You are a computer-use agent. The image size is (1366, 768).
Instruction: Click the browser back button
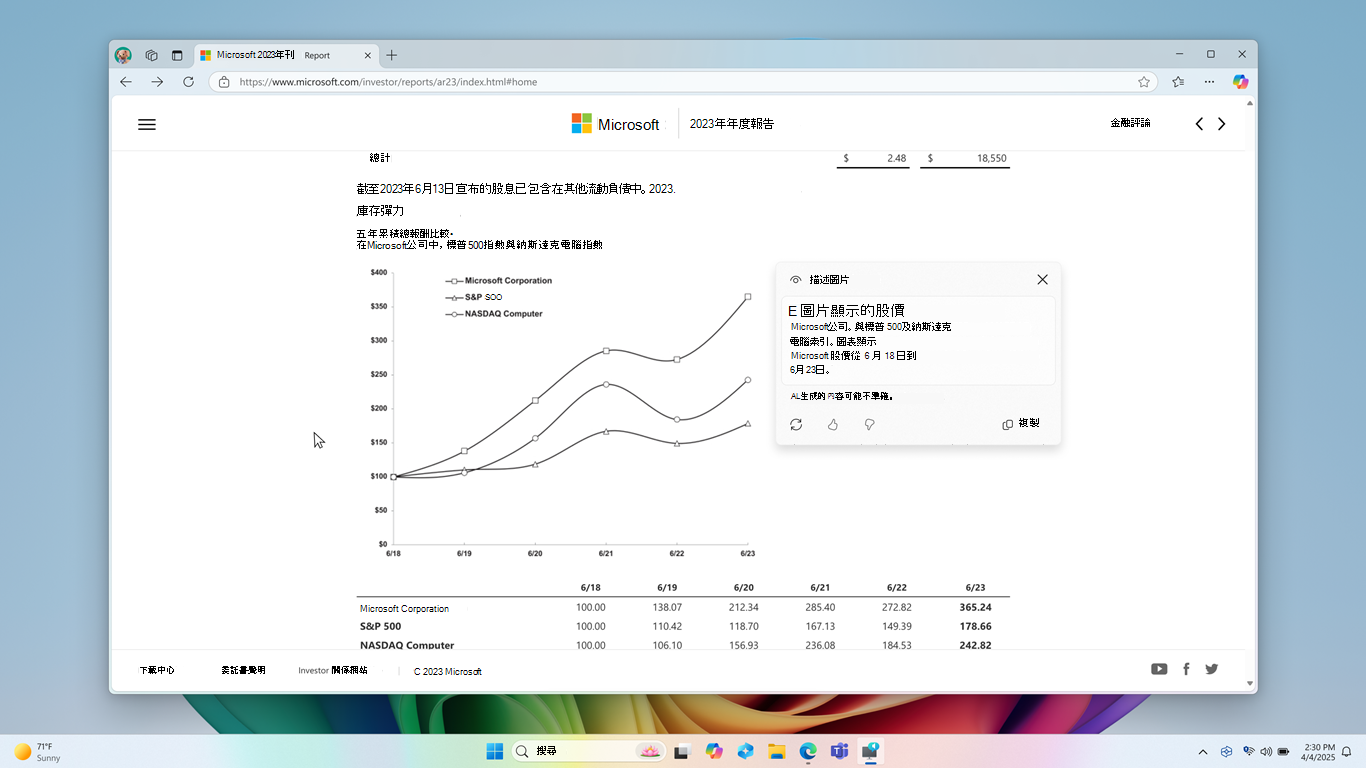126,82
